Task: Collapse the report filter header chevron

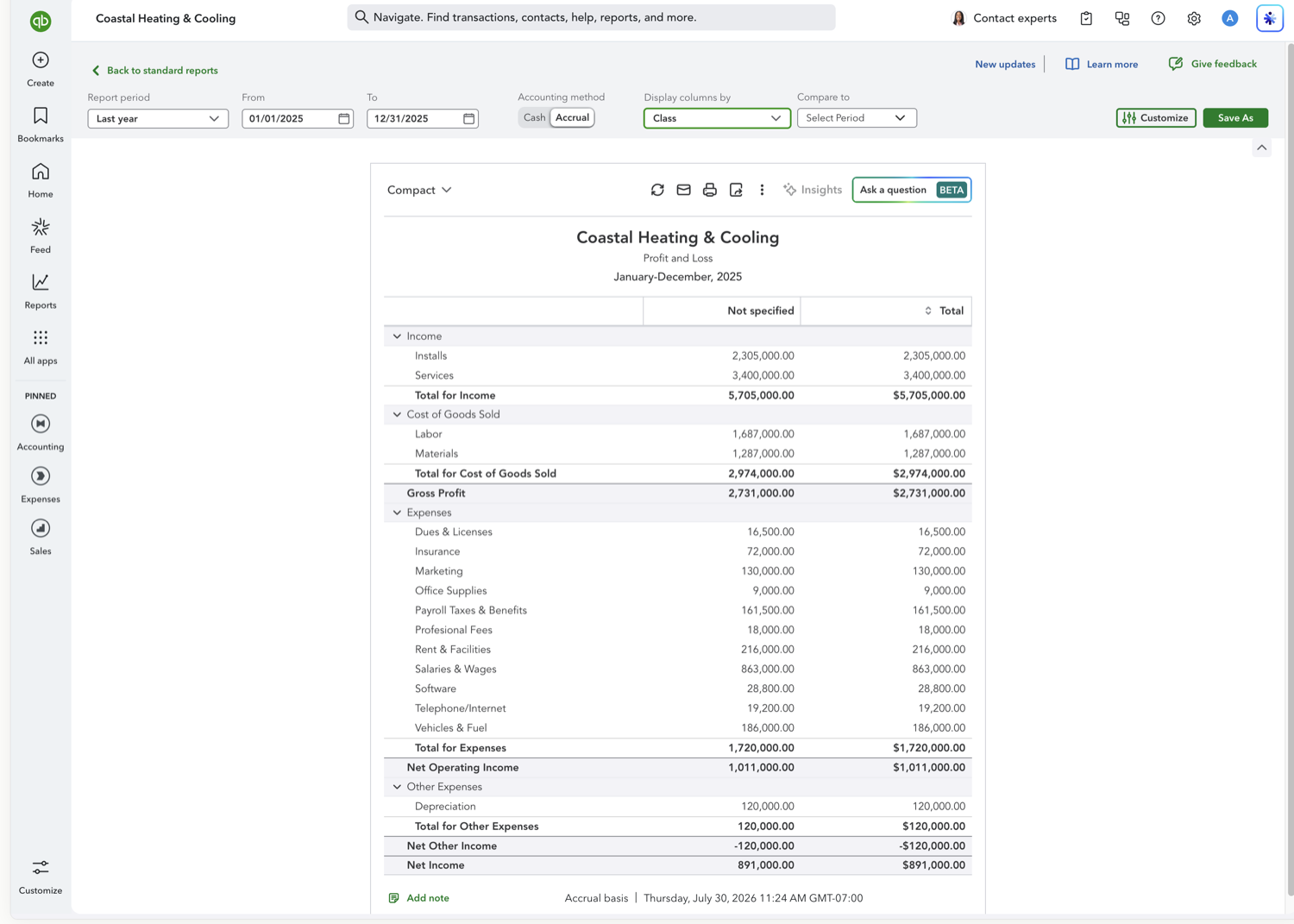Action: 1262,148
